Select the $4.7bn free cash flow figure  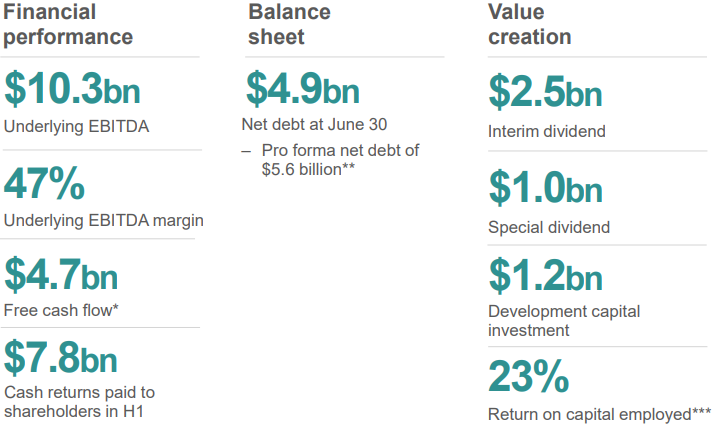pyautogui.click(x=61, y=274)
